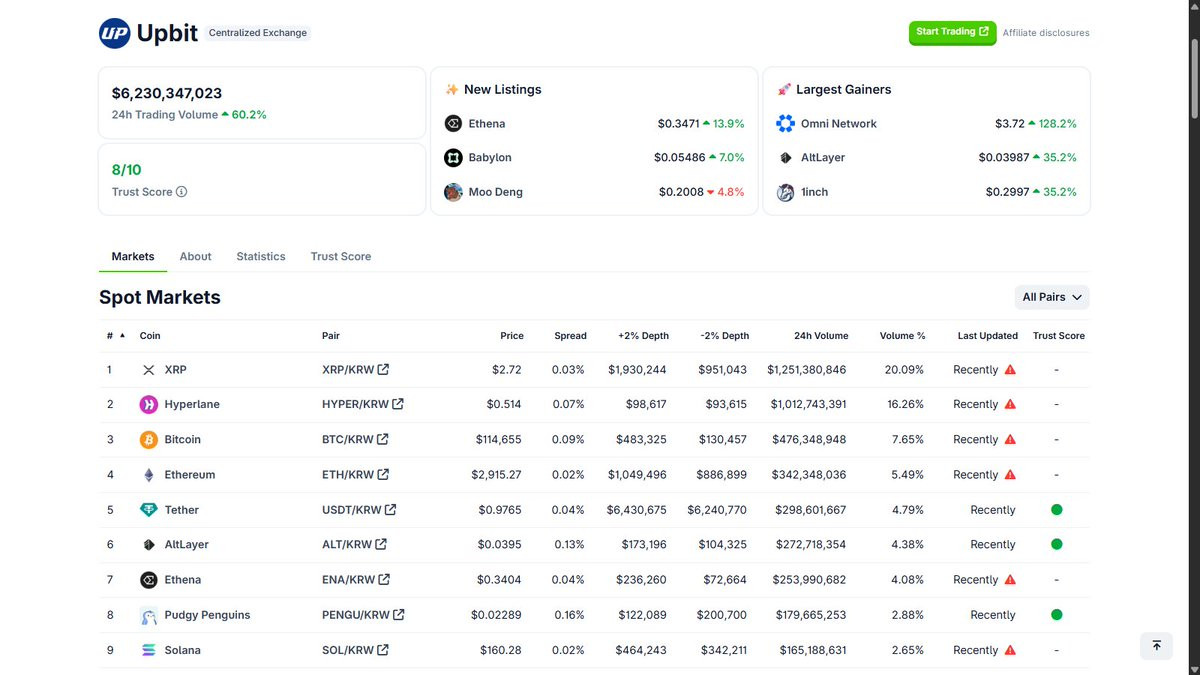The width and height of the screenshot is (1200, 675).
Task: Click the AltLayer icon in Largest Gainers
Action: coord(785,158)
